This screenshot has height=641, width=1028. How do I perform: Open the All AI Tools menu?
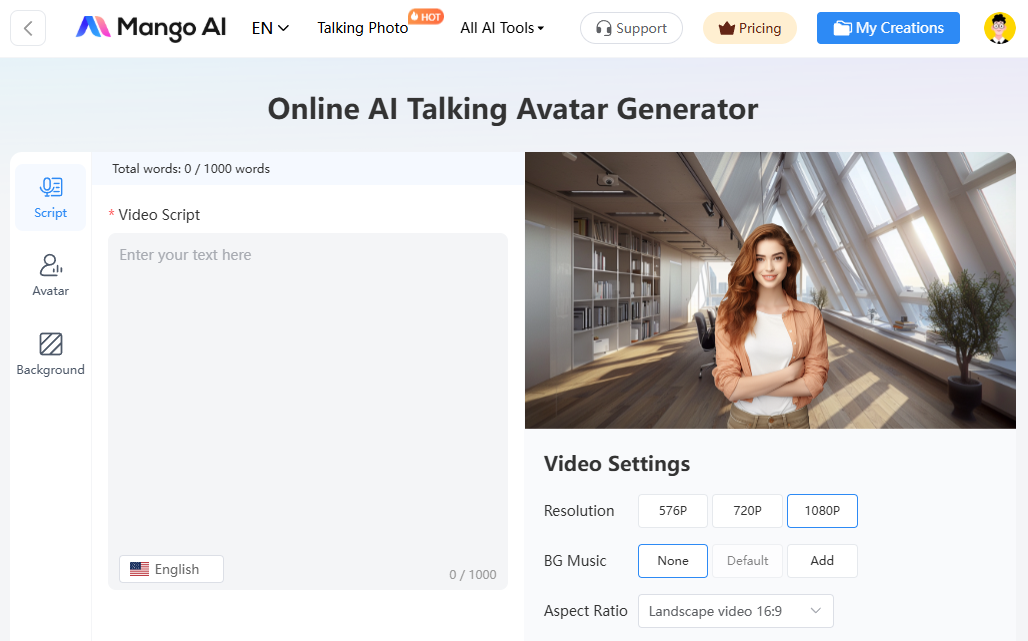pos(501,28)
